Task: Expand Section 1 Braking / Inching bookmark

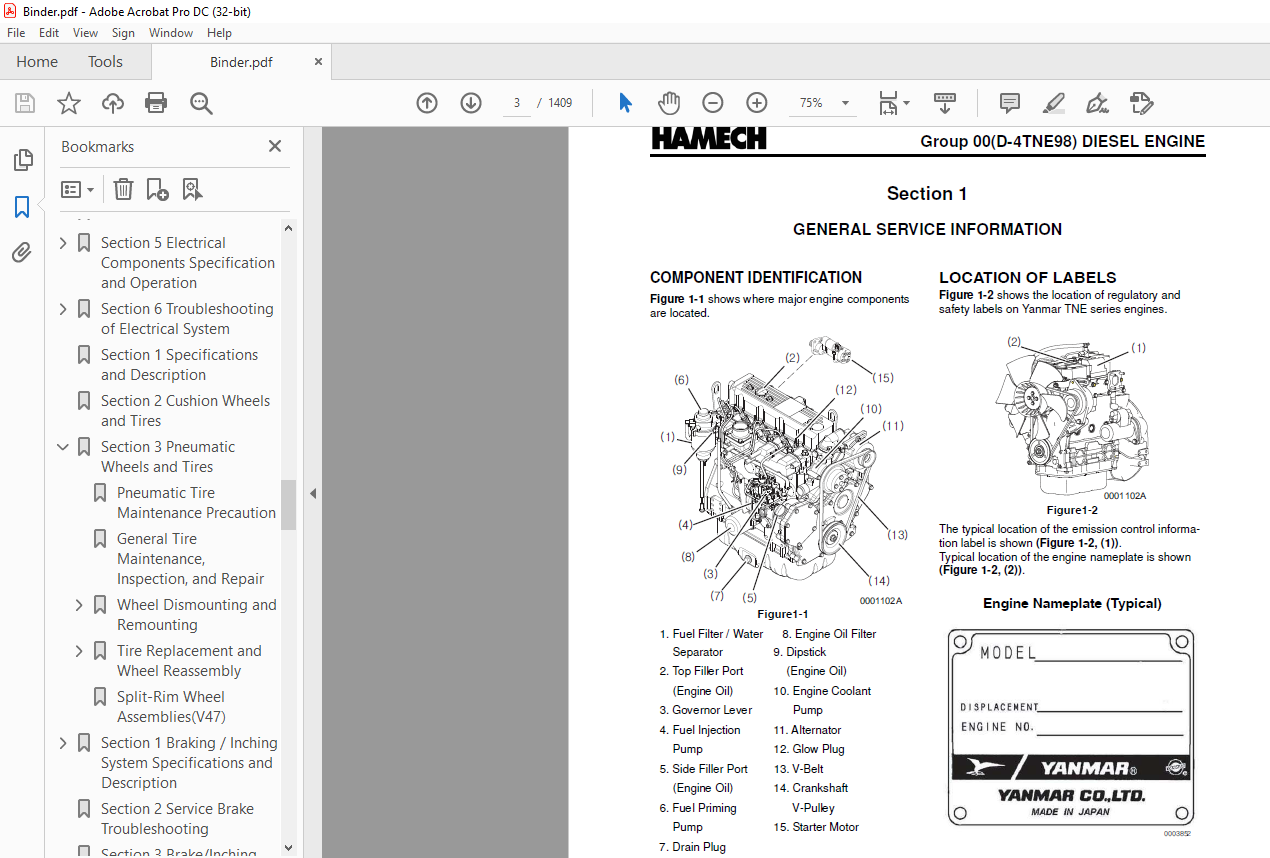Action: 64,743
